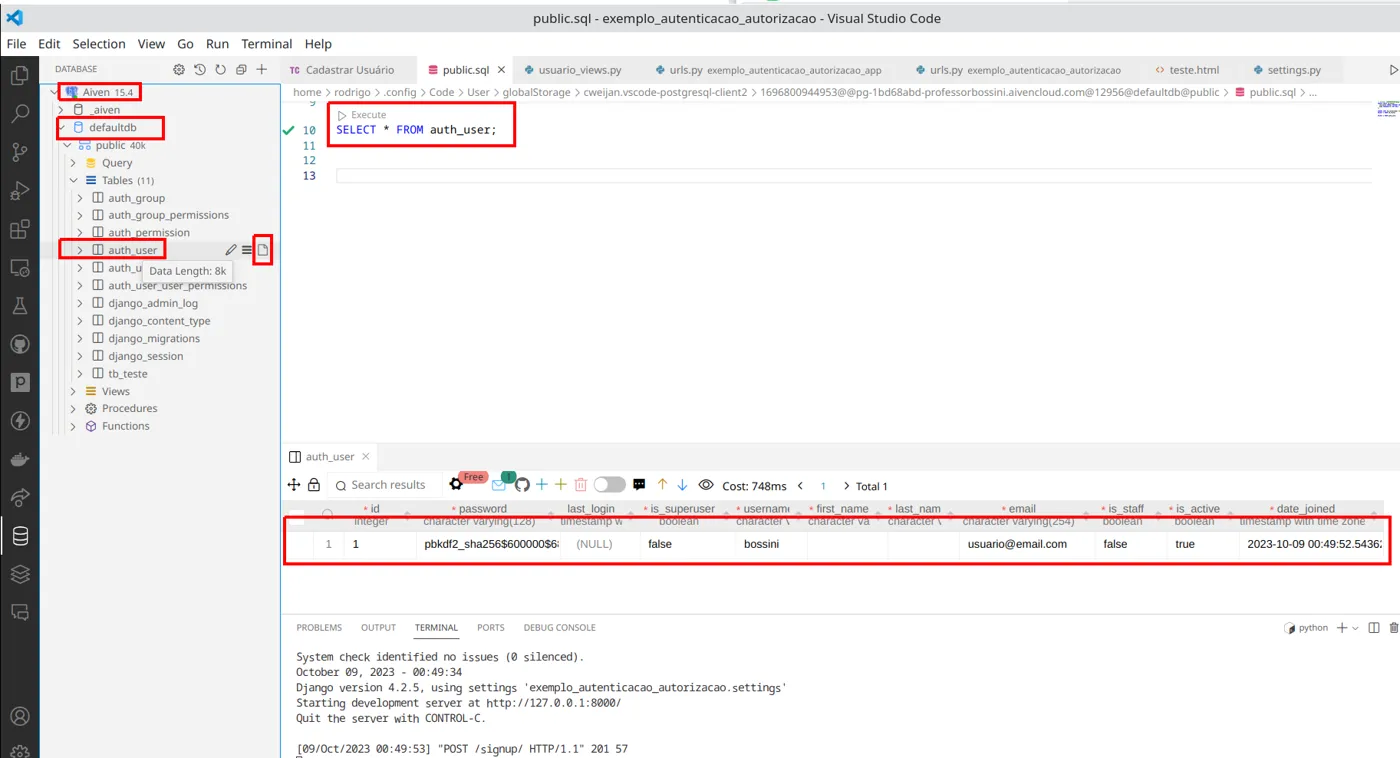Click the pencil icon on auth_user row
The height and width of the screenshot is (758, 1400).
[x=231, y=250]
